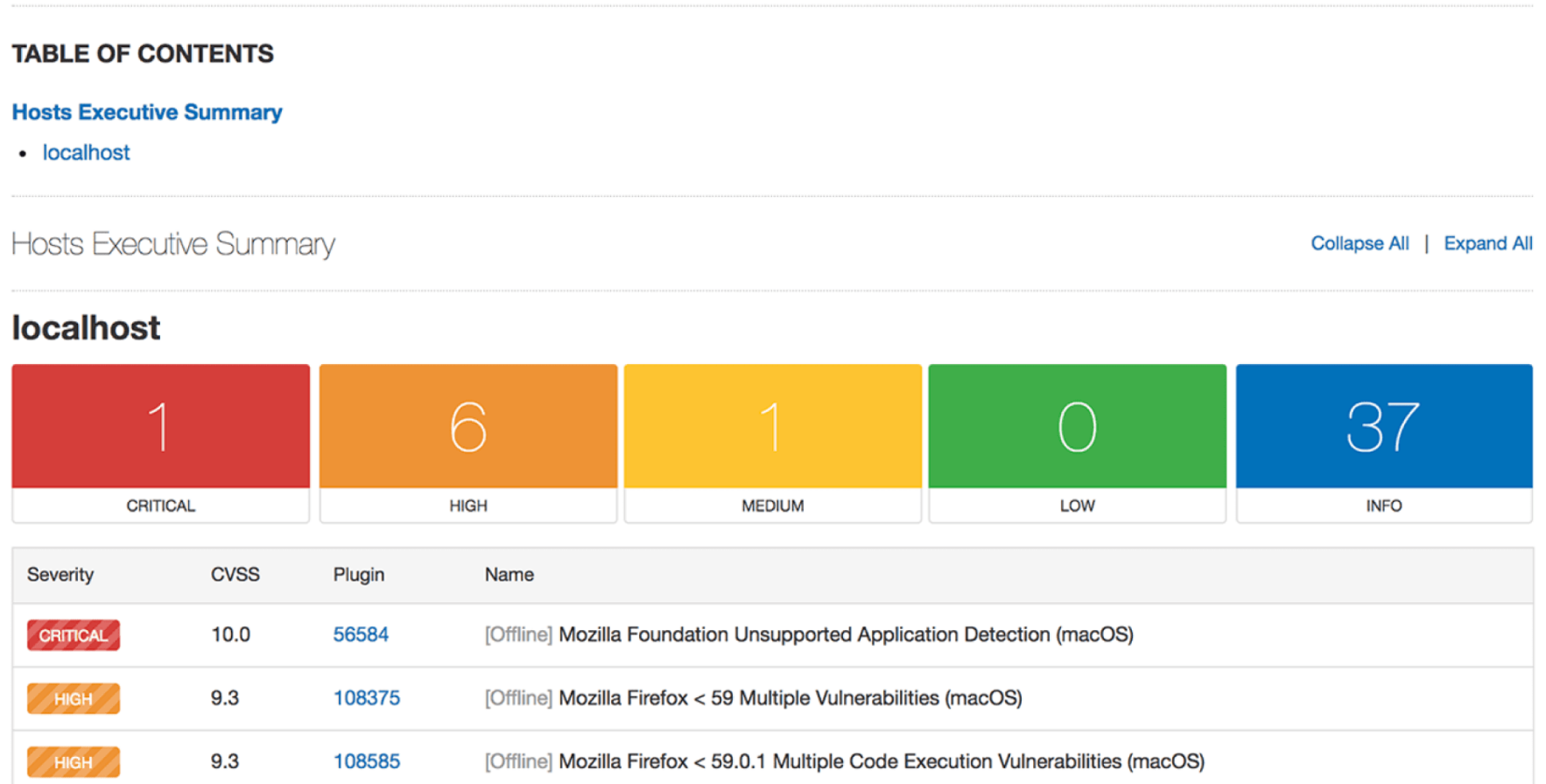Image resolution: width=1546 pixels, height=784 pixels.
Task: Open plugin 108375 details
Action: click(x=366, y=698)
